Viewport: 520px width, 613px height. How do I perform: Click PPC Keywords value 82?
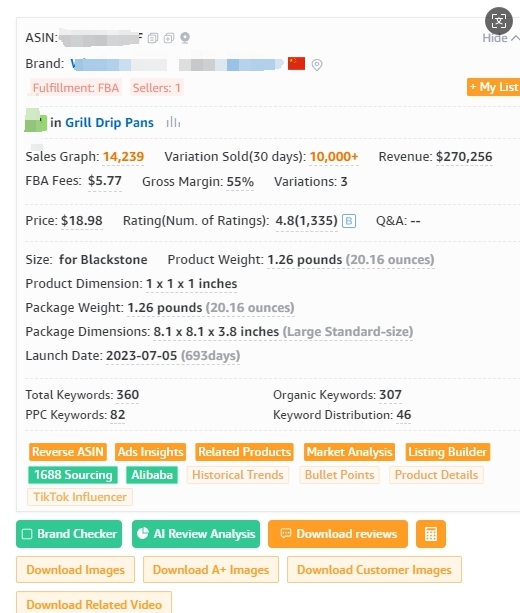118,415
